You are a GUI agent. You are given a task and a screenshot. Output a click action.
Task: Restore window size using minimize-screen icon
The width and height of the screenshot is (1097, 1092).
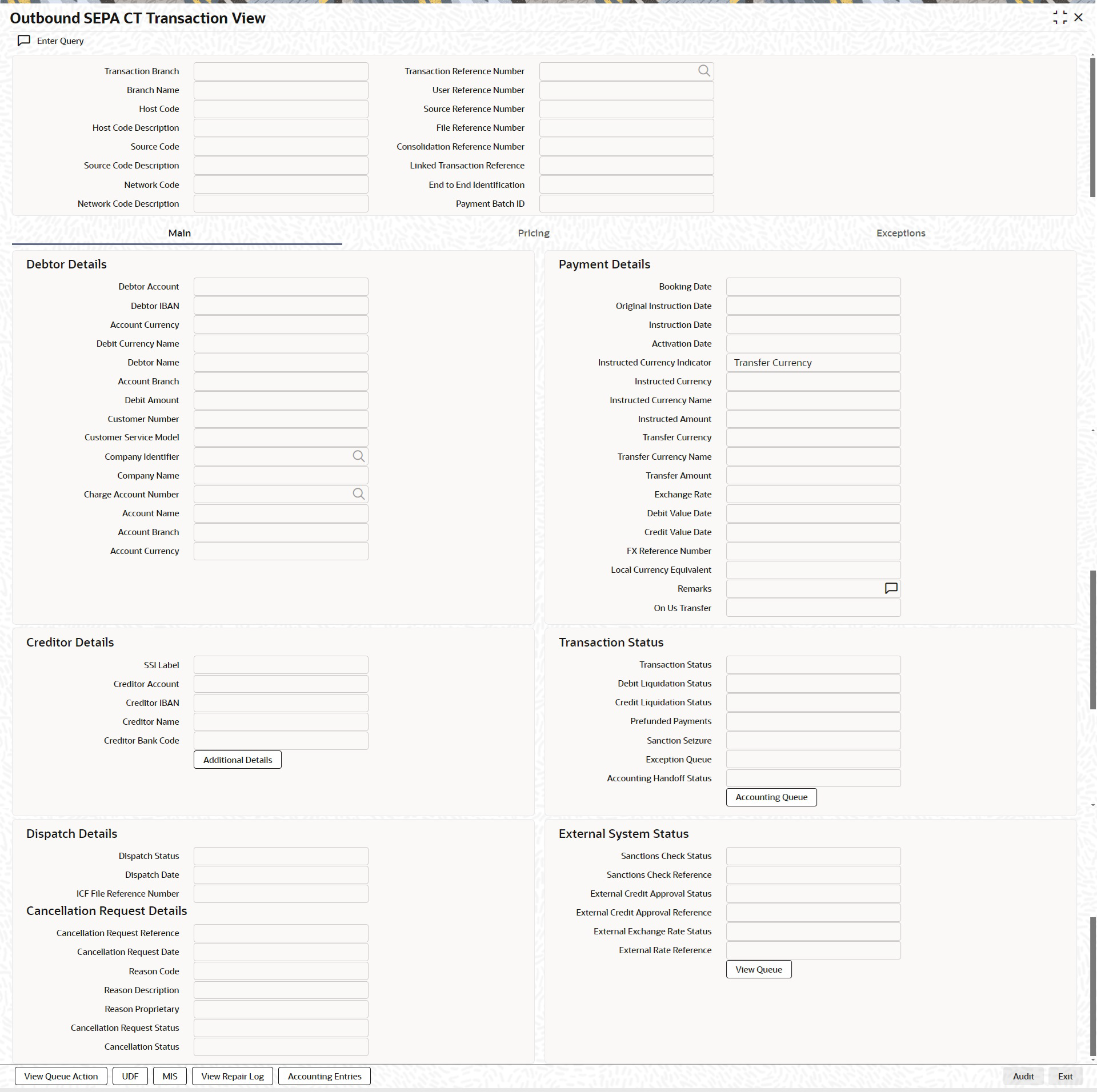coord(1059,18)
